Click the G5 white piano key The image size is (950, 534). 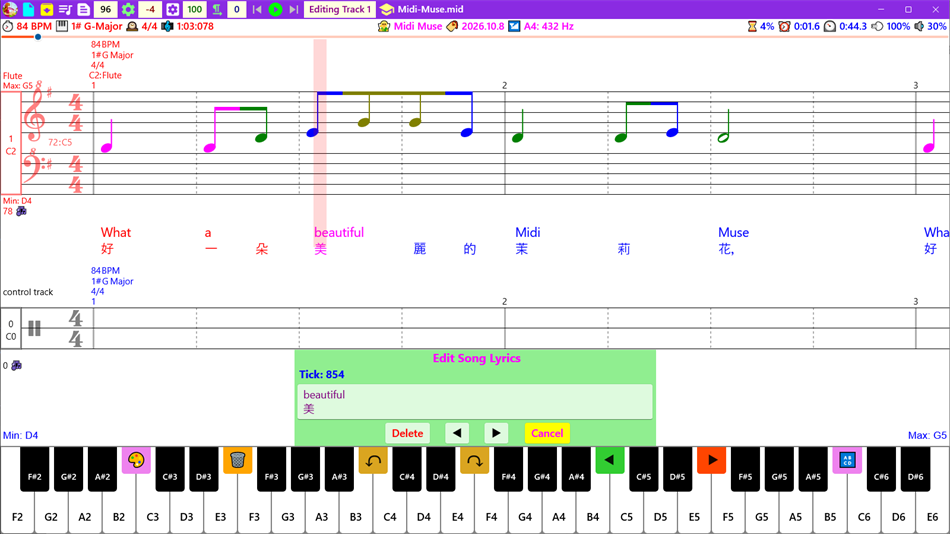point(762,516)
